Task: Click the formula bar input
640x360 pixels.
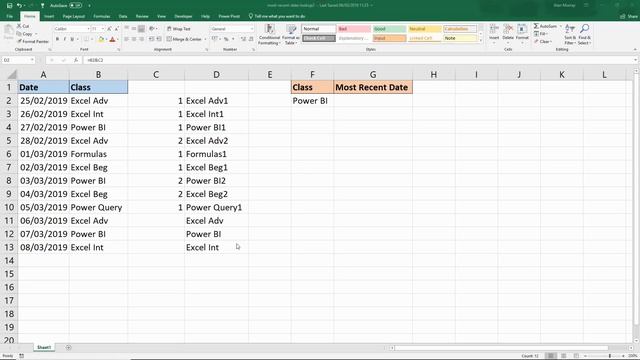Action: pyautogui.click(x=359, y=60)
